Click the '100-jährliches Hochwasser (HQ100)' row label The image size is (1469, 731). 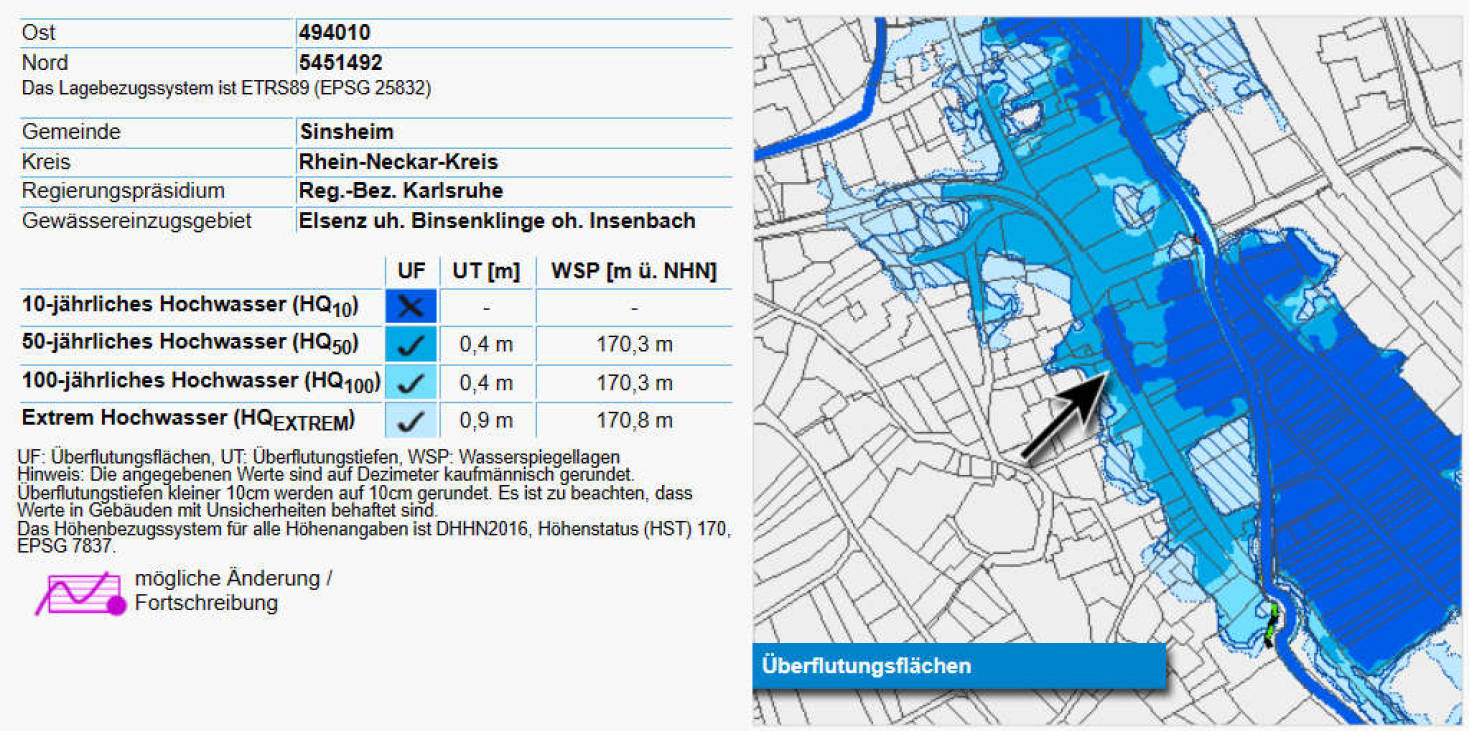tap(201, 382)
